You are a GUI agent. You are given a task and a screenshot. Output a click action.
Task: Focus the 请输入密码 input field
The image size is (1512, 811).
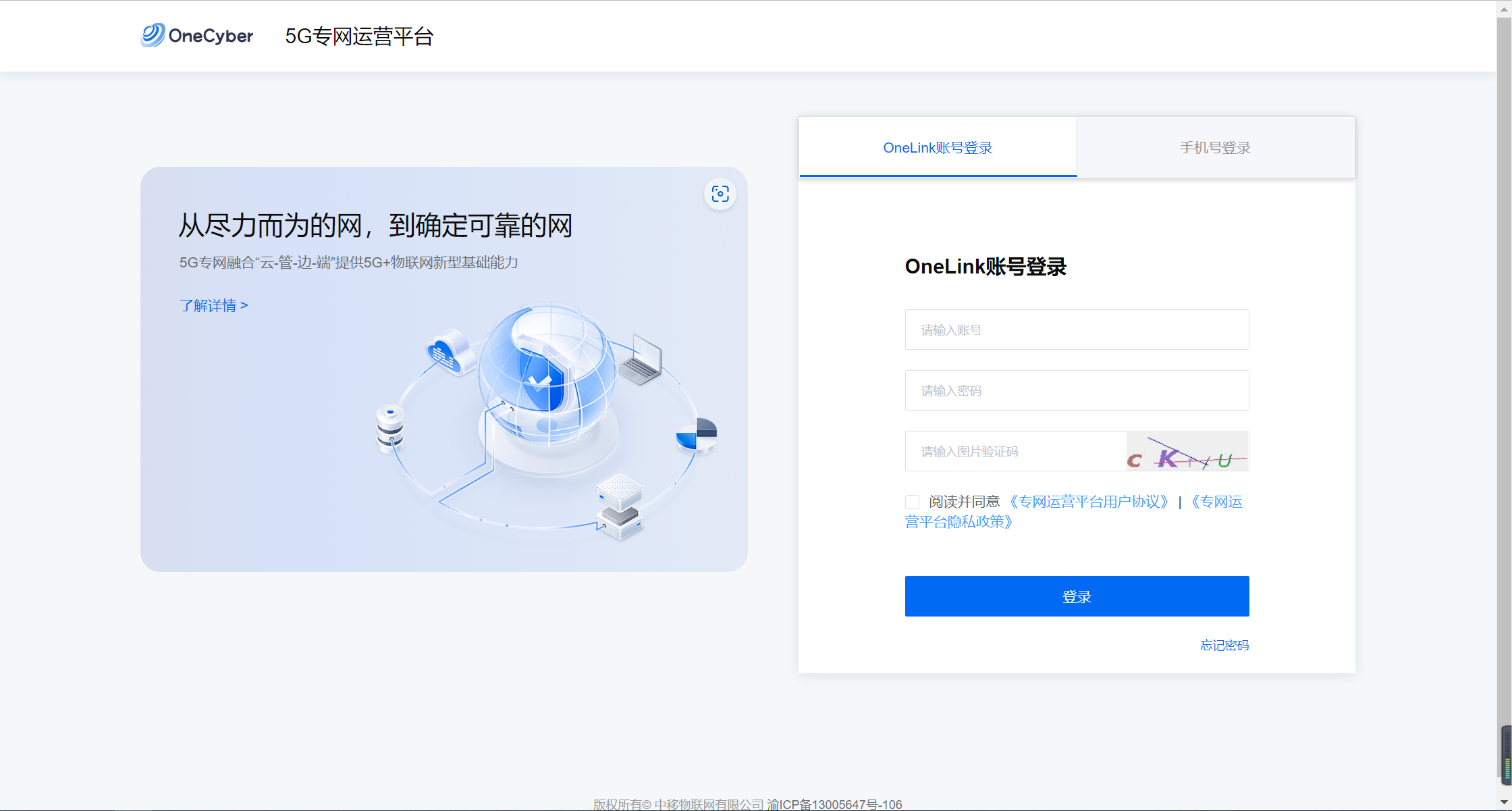tap(1077, 391)
